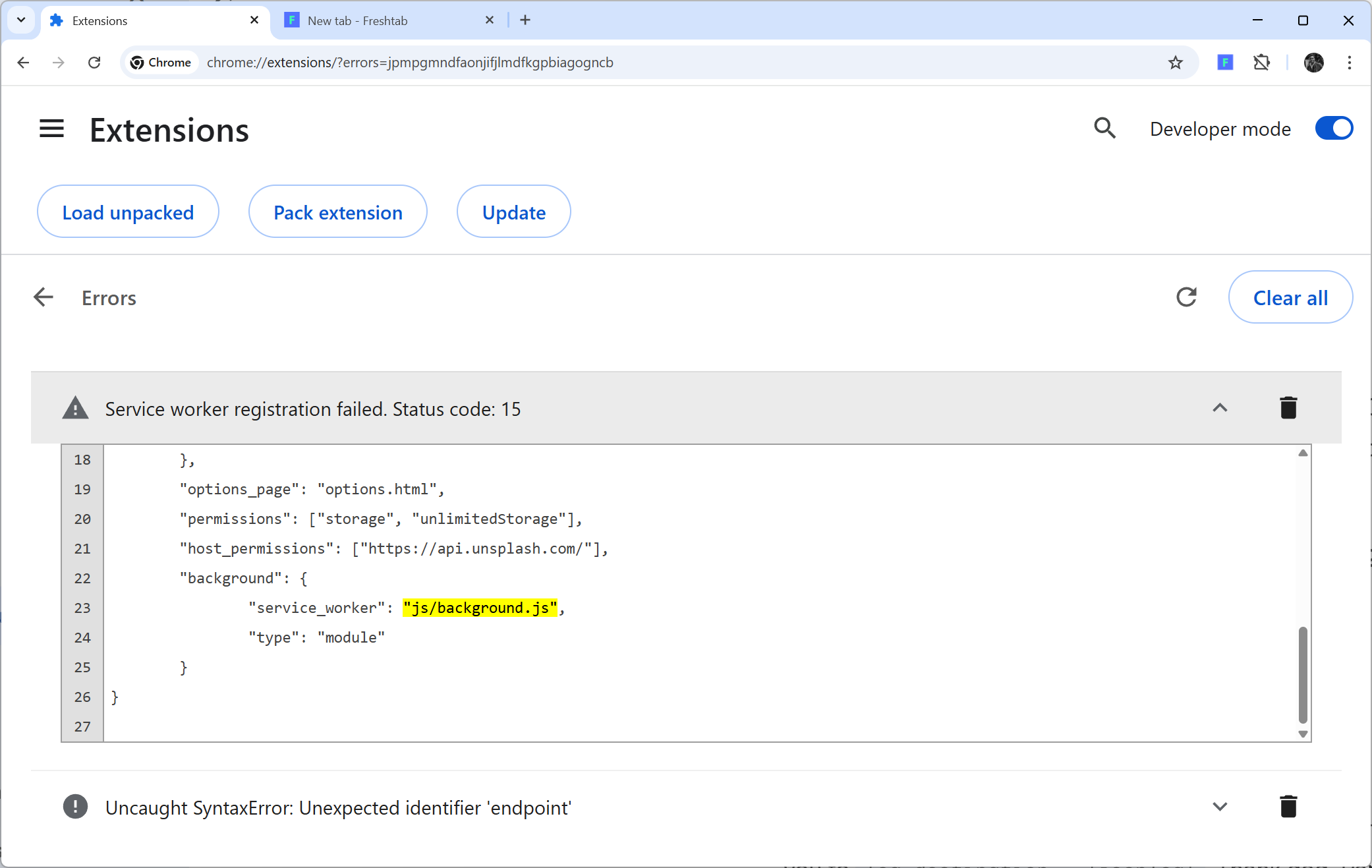Viewport: 1372px width, 868px height.
Task: Delete the service worker registration error
Action: pos(1288,407)
